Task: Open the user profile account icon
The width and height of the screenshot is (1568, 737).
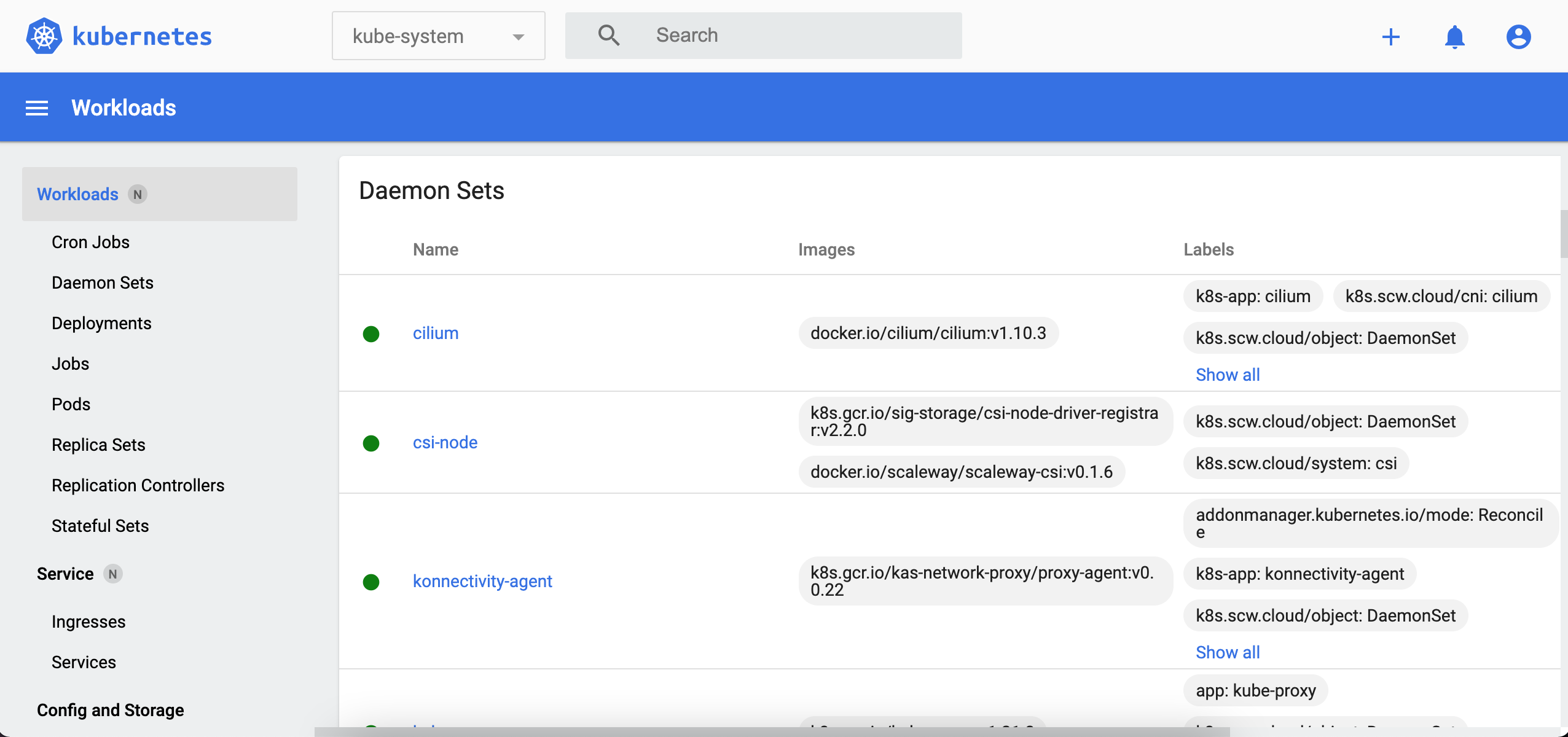Action: click(x=1518, y=37)
